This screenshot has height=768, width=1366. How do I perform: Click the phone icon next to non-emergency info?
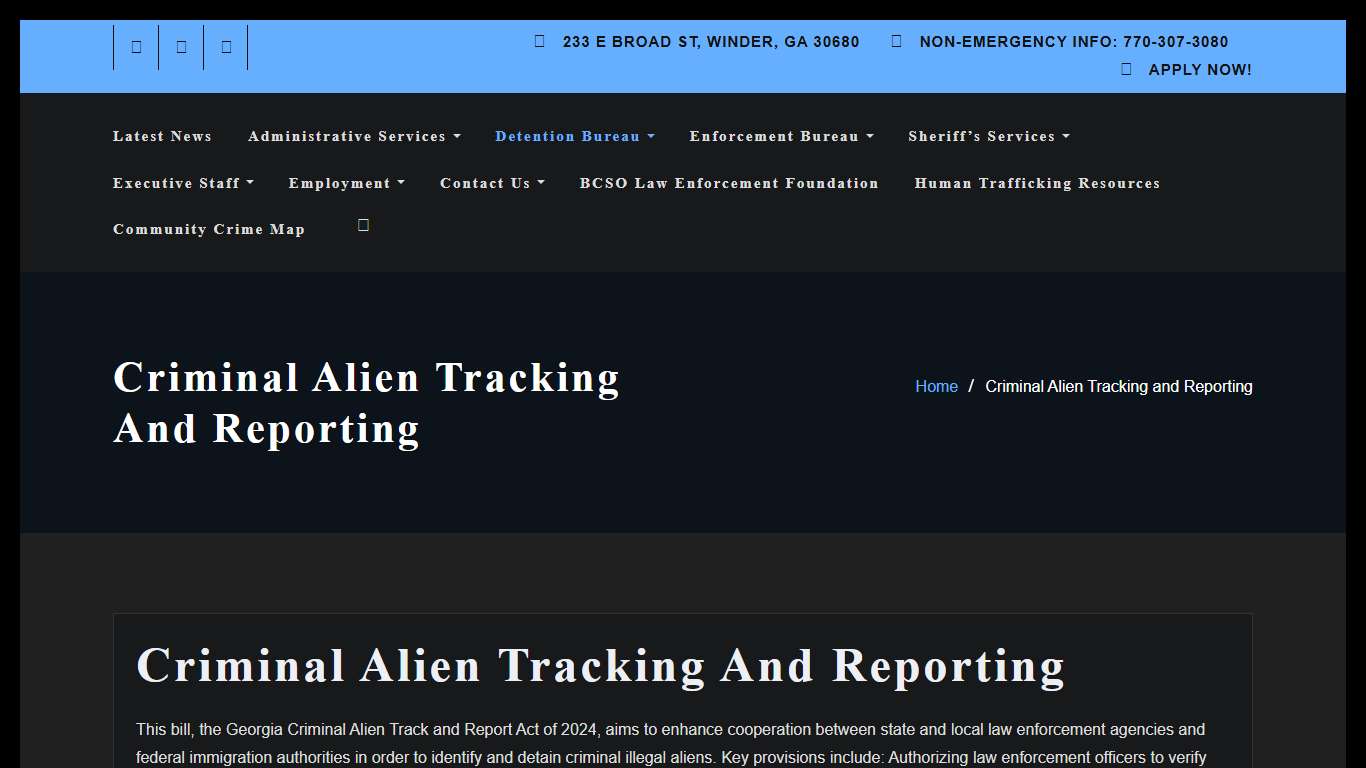896,41
